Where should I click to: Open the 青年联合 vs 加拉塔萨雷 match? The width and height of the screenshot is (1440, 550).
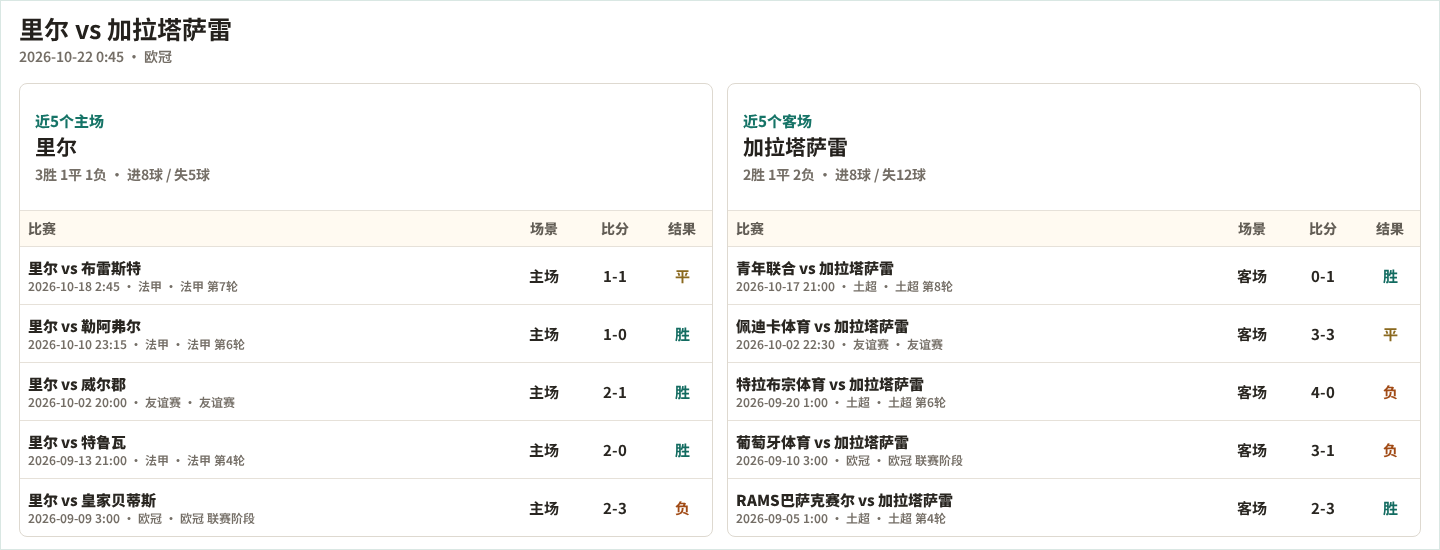tap(1074, 276)
